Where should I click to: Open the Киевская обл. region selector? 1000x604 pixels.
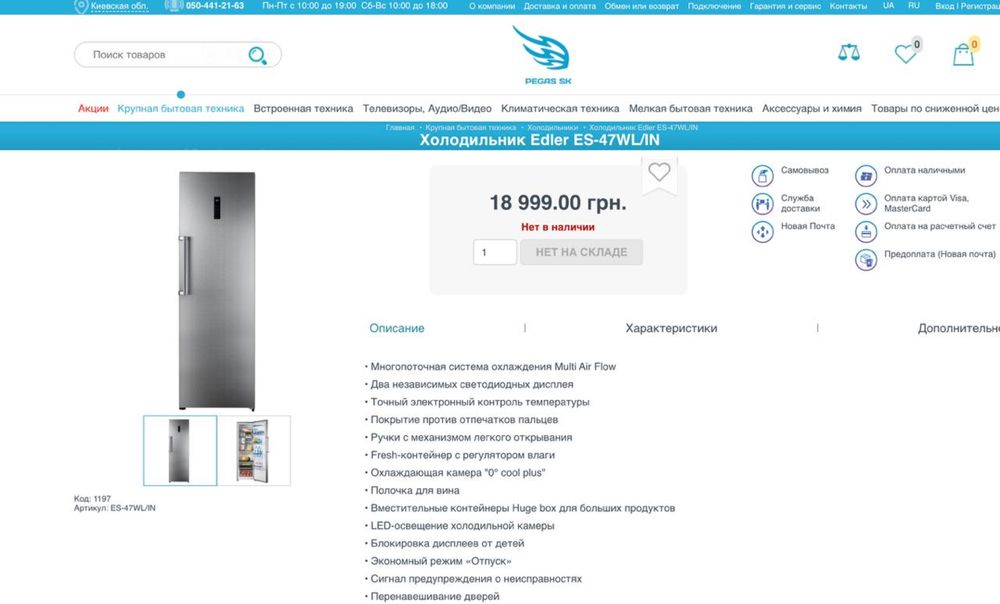click(119, 6)
